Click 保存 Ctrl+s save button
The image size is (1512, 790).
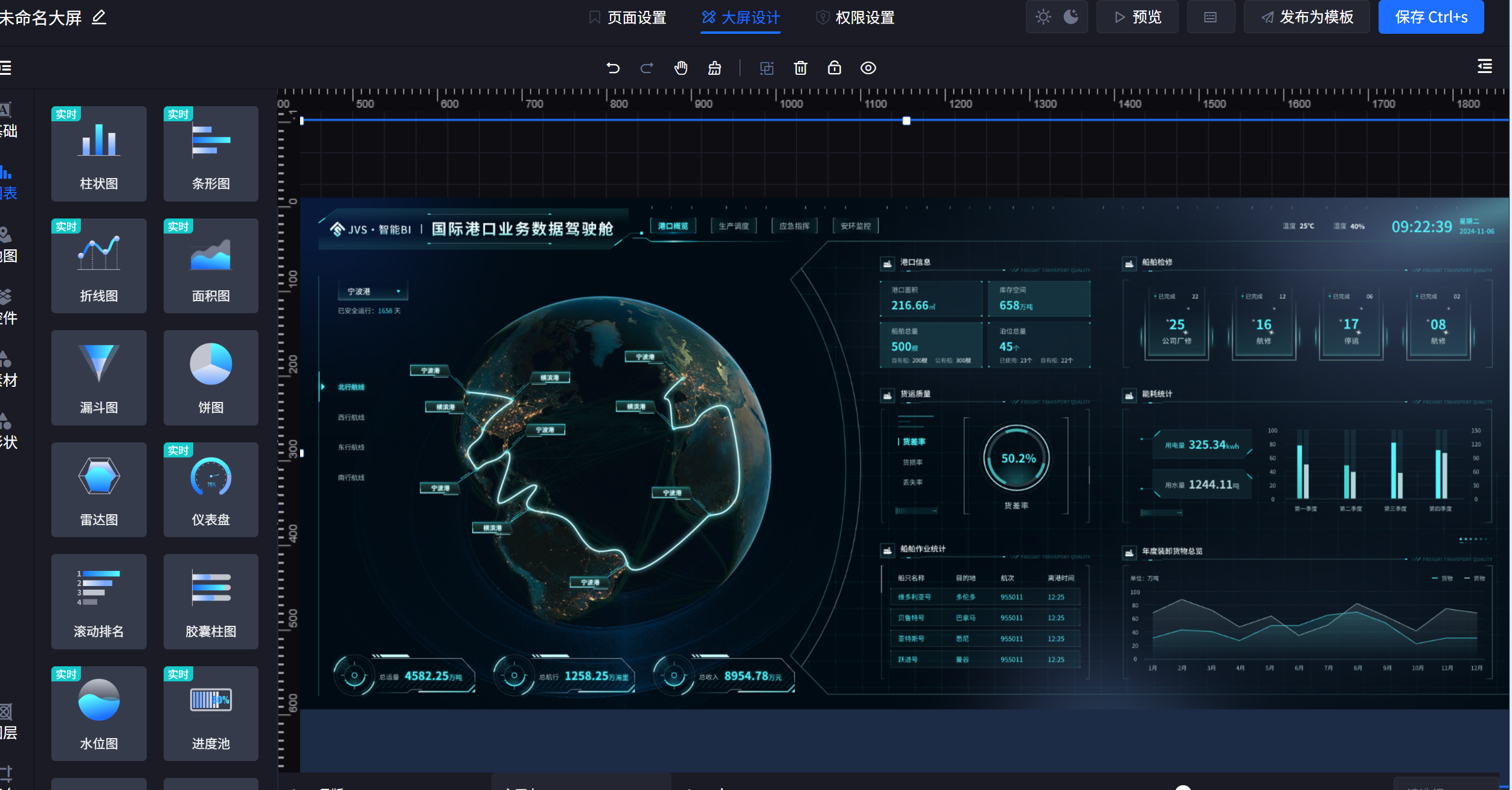[1431, 17]
